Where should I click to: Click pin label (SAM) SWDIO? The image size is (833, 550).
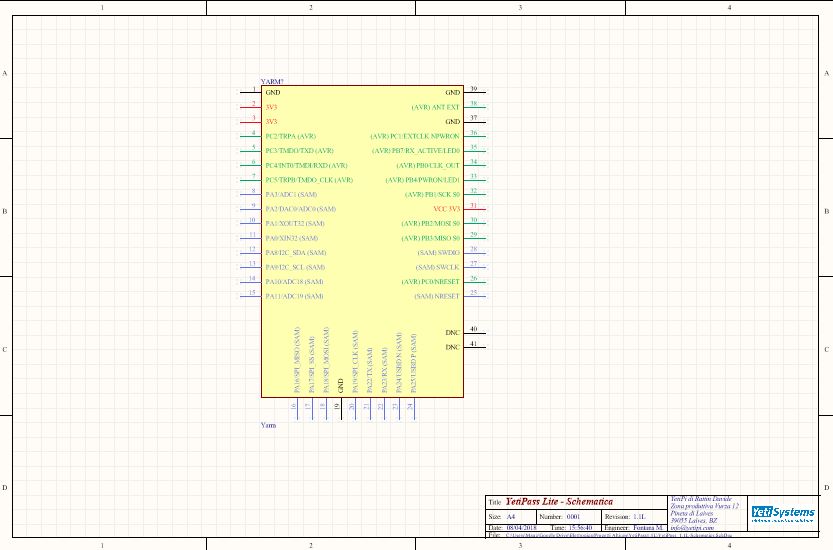[x=438, y=253]
